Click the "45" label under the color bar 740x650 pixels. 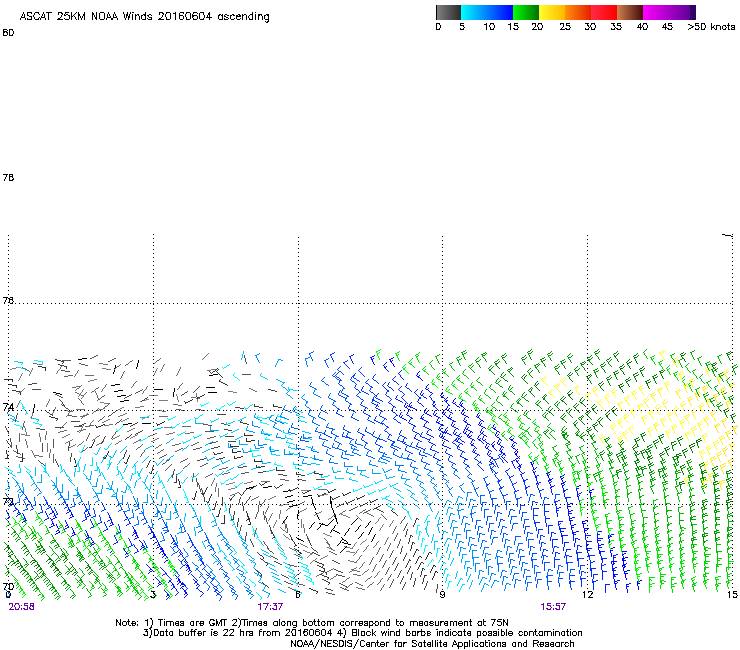(x=667, y=27)
